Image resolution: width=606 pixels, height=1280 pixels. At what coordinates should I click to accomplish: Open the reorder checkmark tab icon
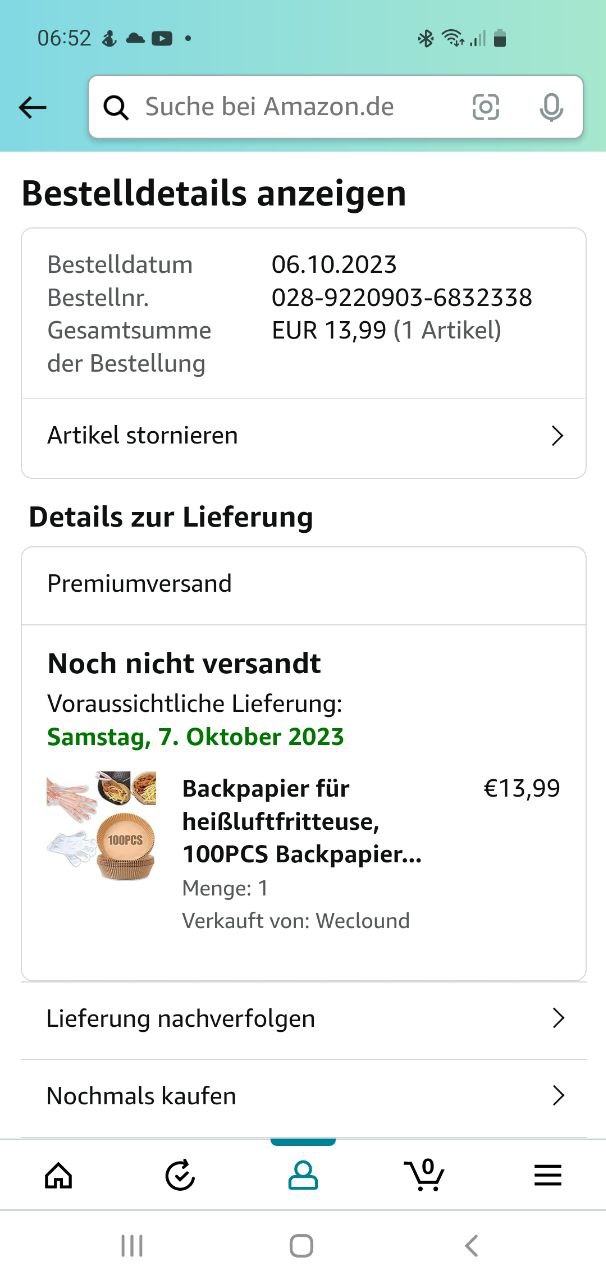(x=180, y=1176)
